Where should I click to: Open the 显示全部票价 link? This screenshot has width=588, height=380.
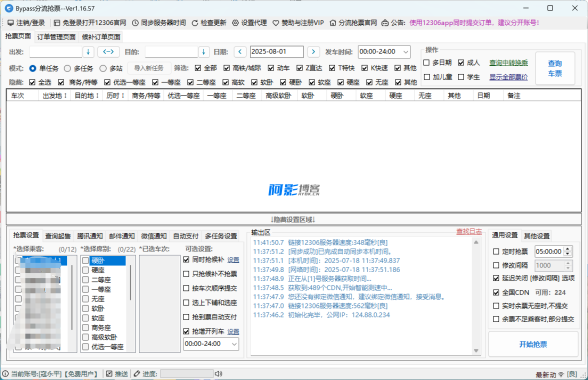pos(508,77)
